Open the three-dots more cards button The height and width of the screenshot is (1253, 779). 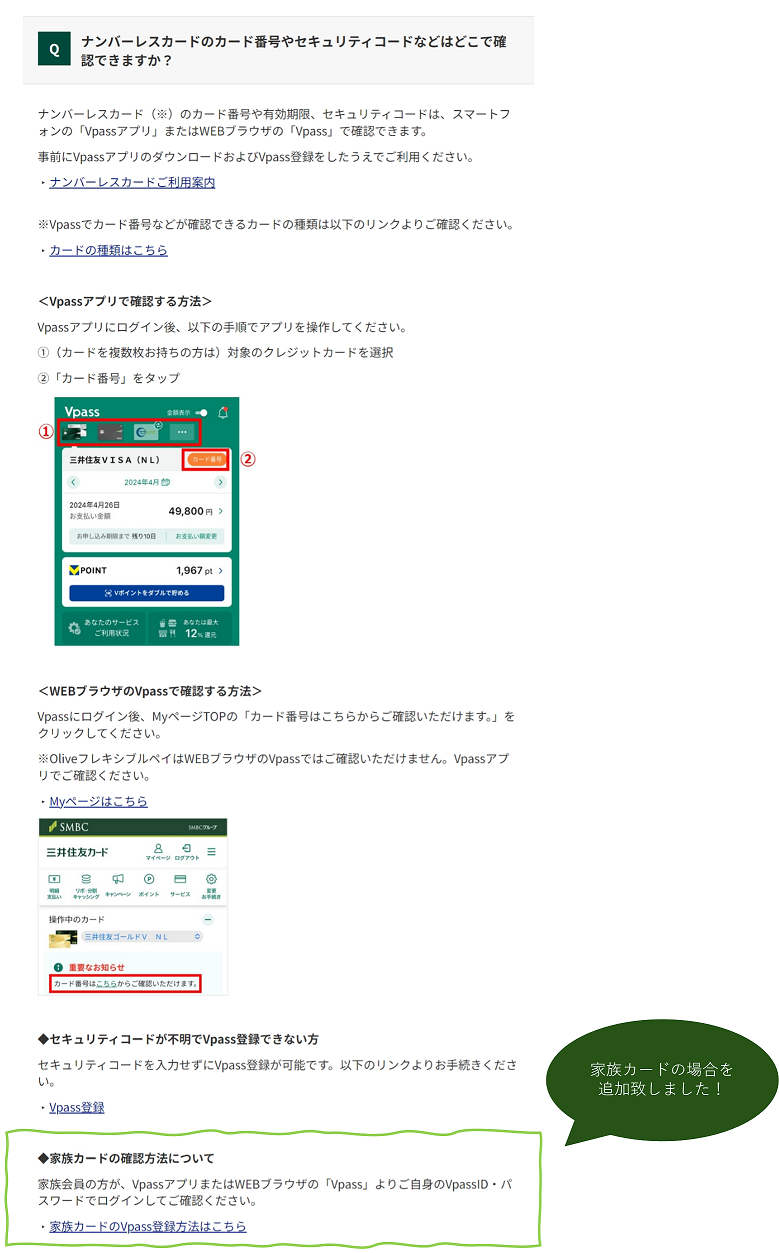pyautogui.click(x=182, y=432)
